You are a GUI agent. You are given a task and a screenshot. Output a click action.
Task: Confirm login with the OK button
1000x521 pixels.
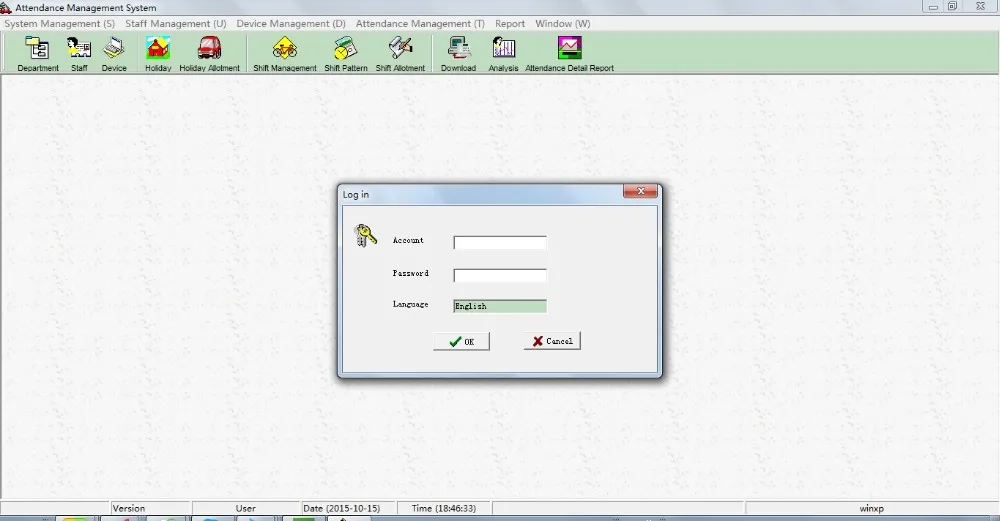coord(462,341)
